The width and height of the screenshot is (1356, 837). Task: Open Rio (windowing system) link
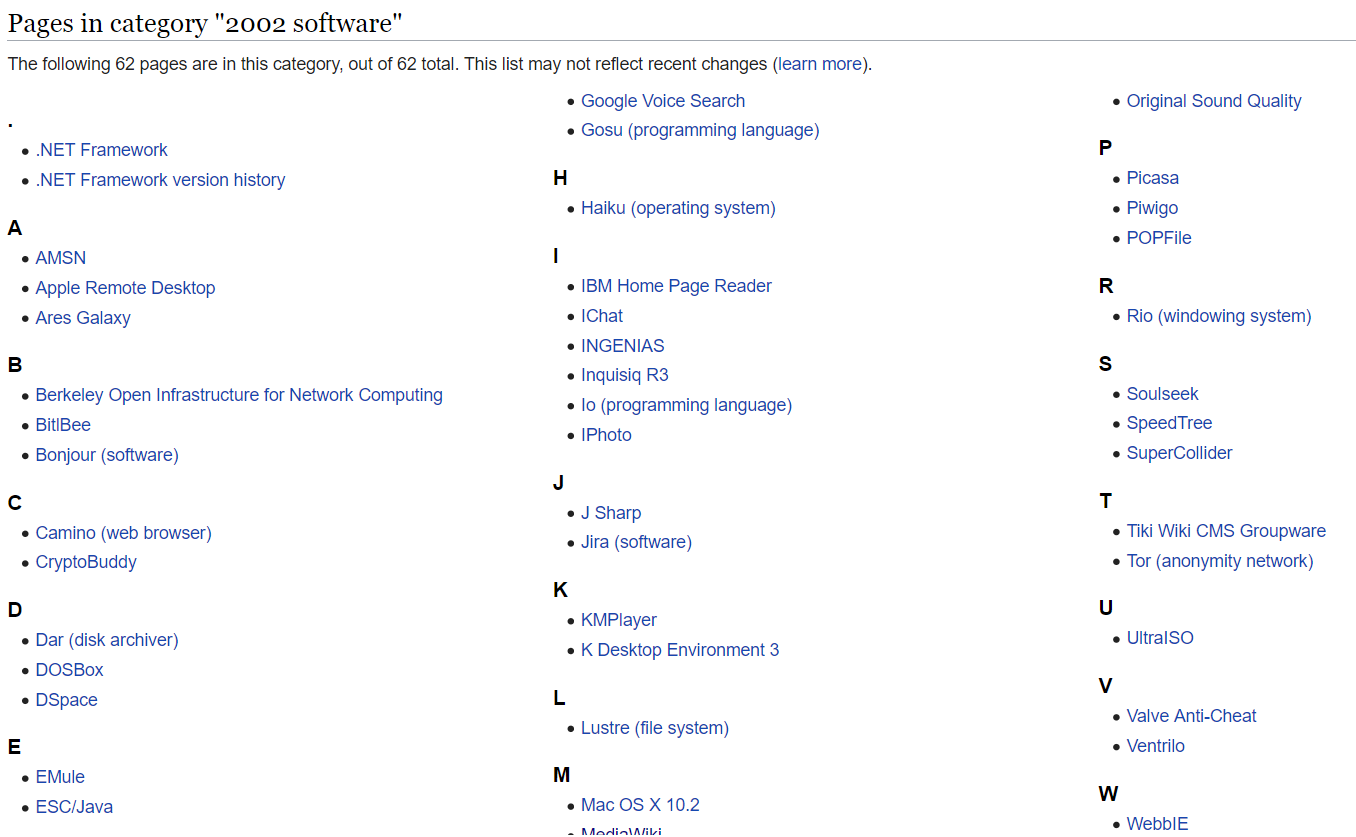(1219, 316)
